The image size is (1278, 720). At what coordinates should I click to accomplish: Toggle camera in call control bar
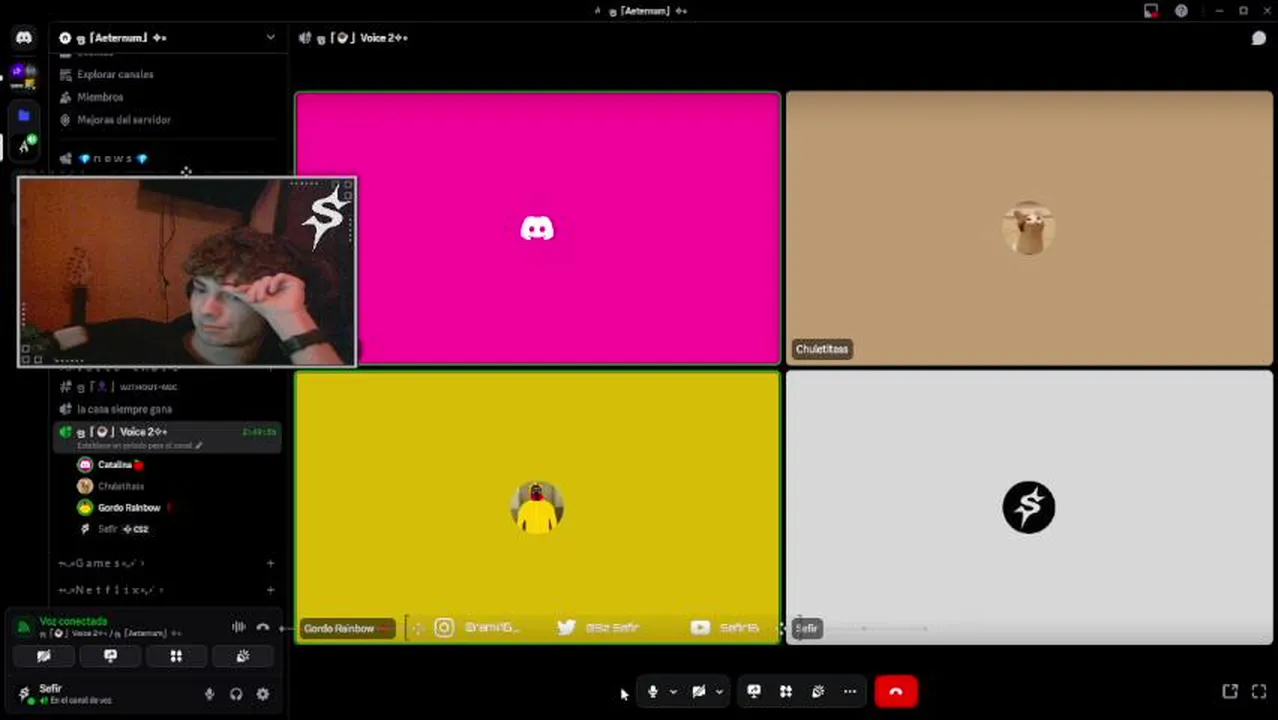click(699, 691)
